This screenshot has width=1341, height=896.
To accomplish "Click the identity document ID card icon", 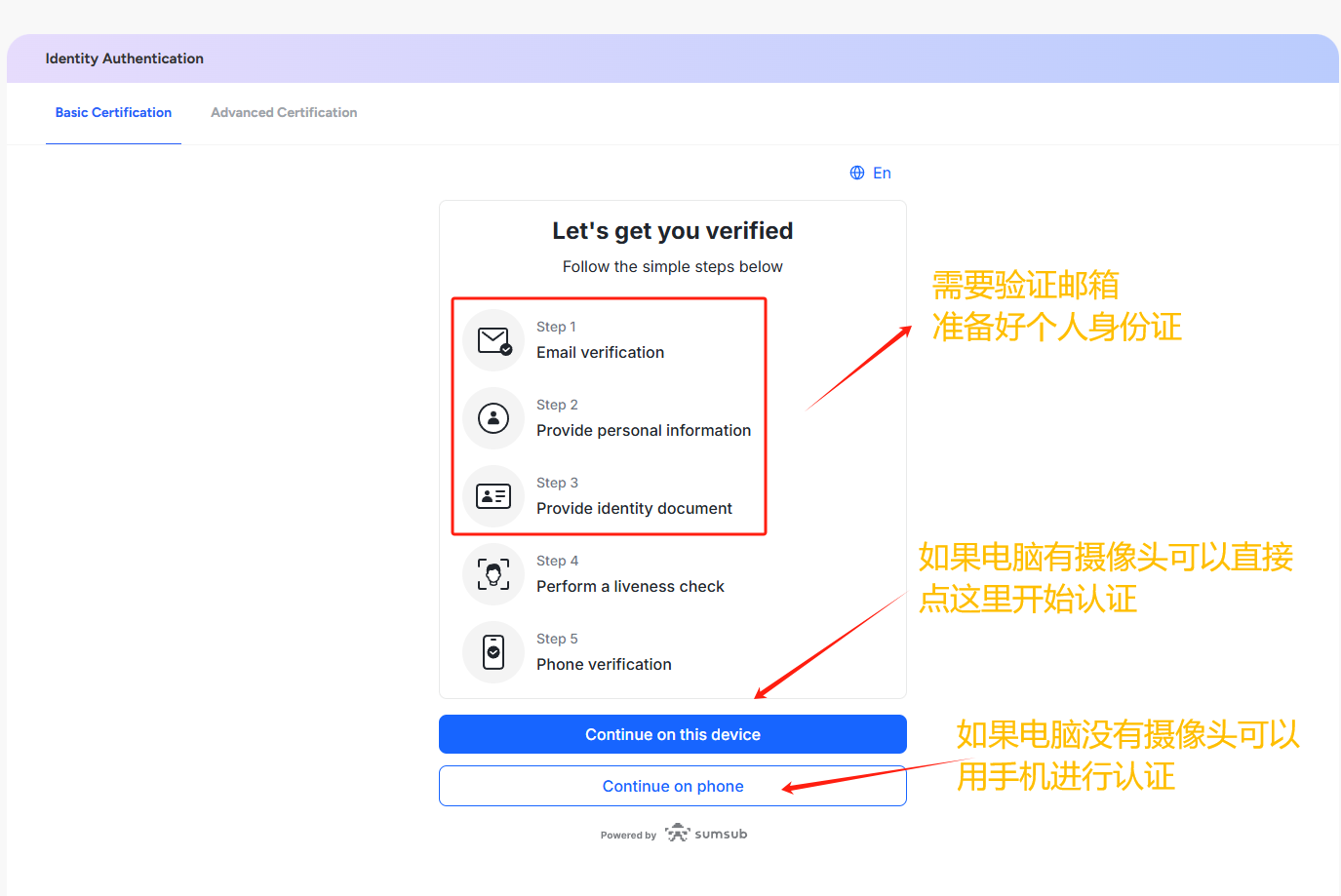I will pyautogui.click(x=493, y=496).
